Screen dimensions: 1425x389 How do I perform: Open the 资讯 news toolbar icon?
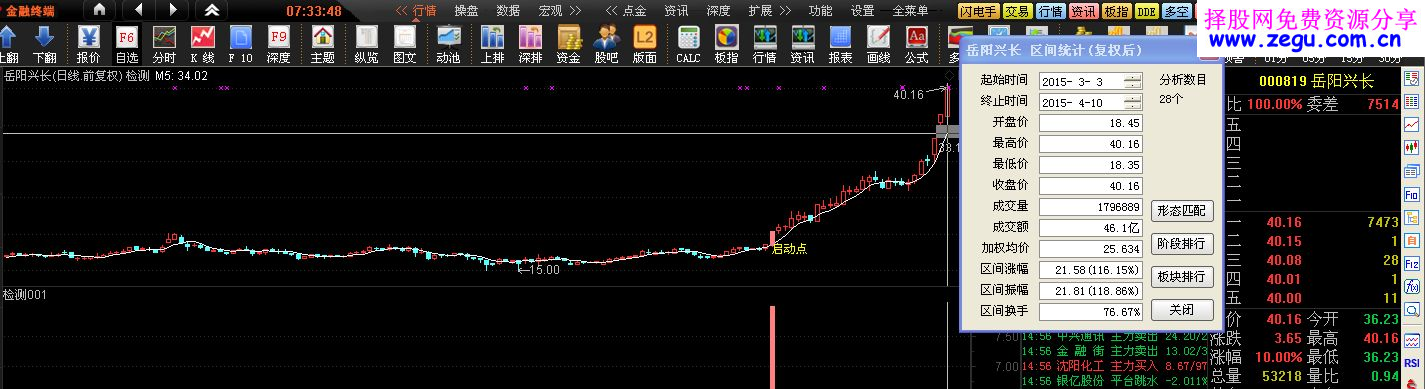[802, 44]
